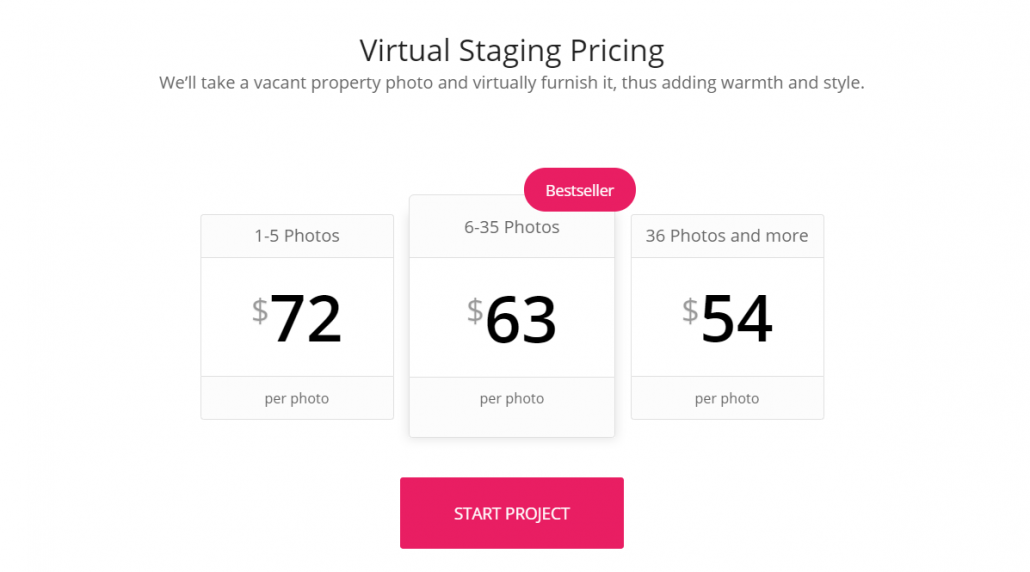This screenshot has width=1030, height=572.
Task: Click the dollar sign beside 72
Action: 260,310
